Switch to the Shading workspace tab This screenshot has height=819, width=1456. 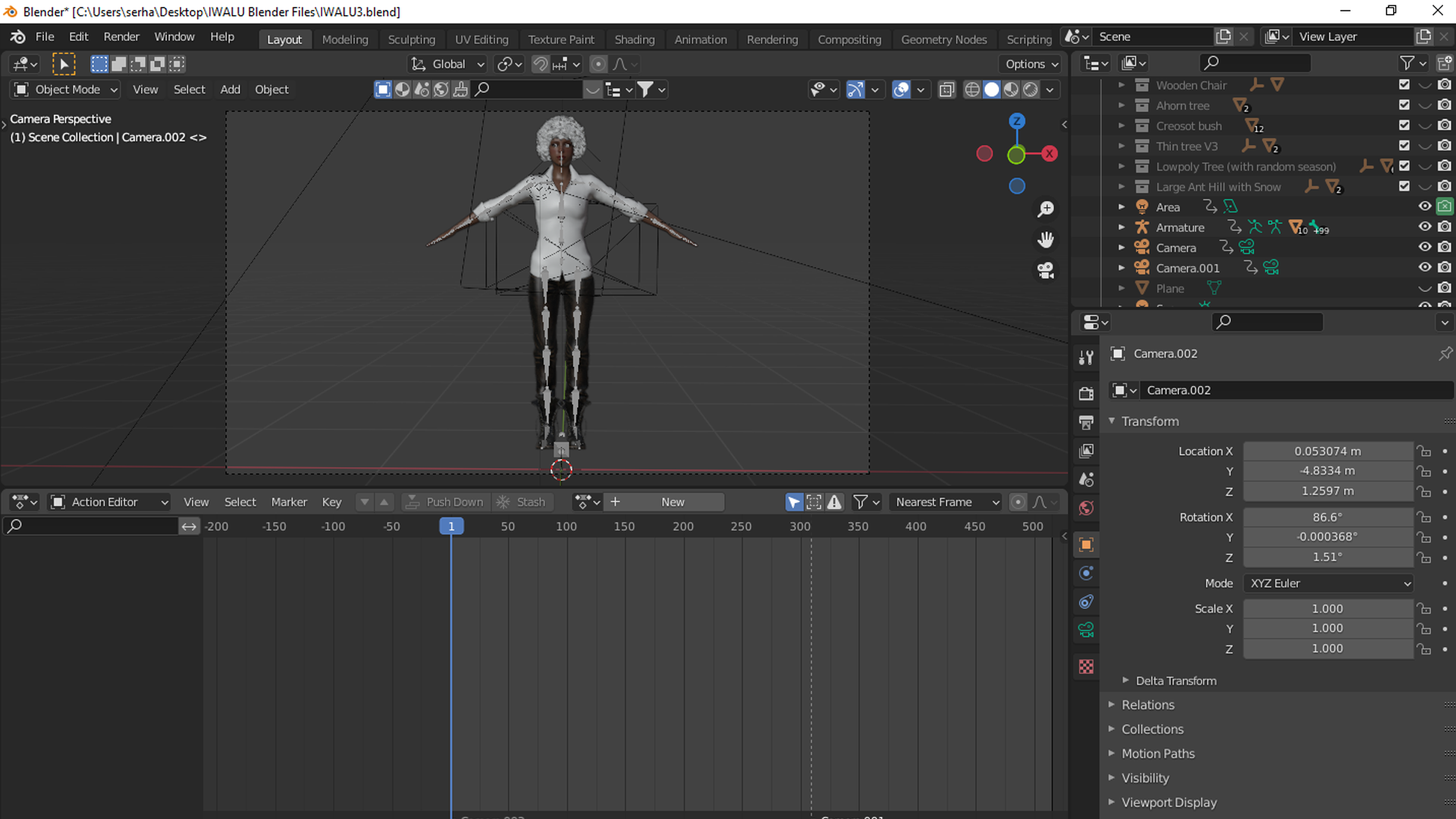click(x=635, y=39)
